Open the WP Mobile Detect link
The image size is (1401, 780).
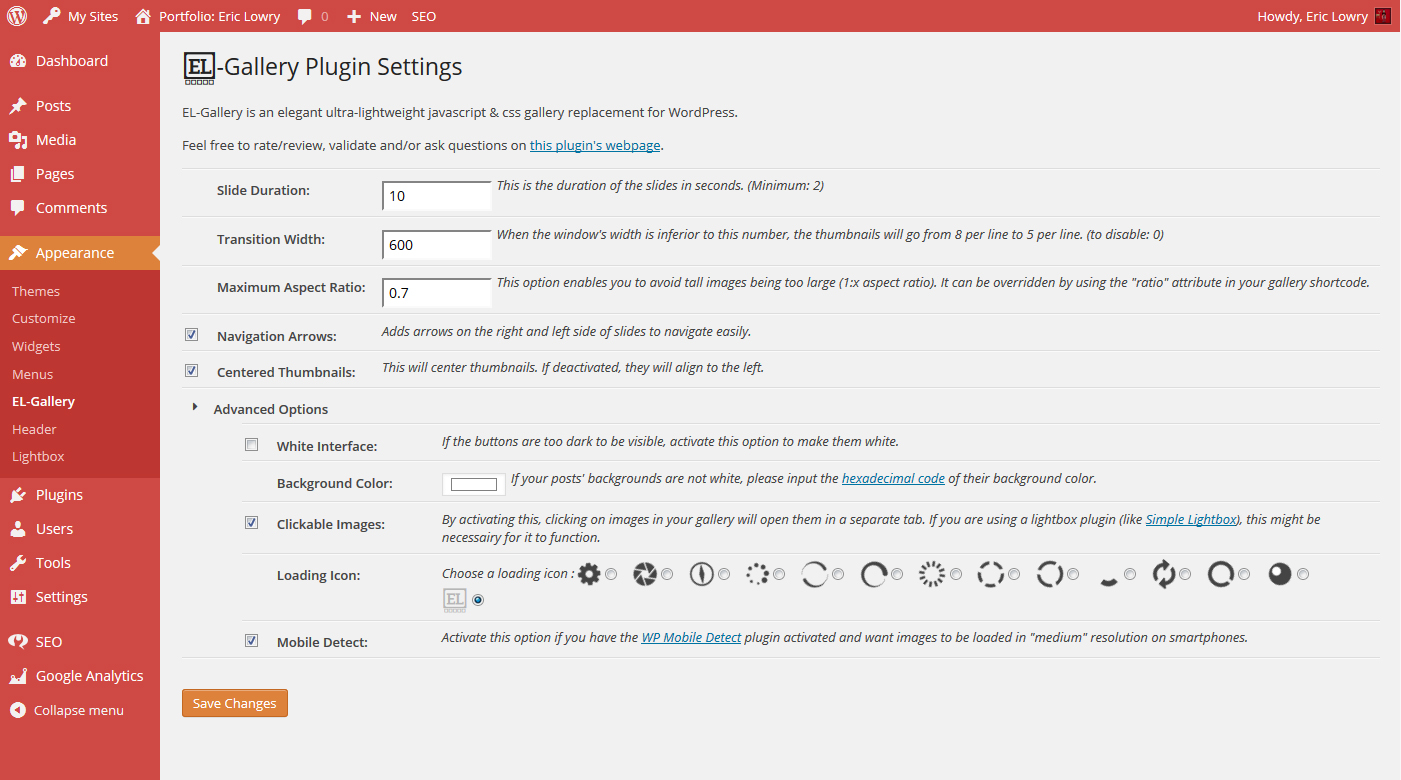pyautogui.click(x=691, y=637)
